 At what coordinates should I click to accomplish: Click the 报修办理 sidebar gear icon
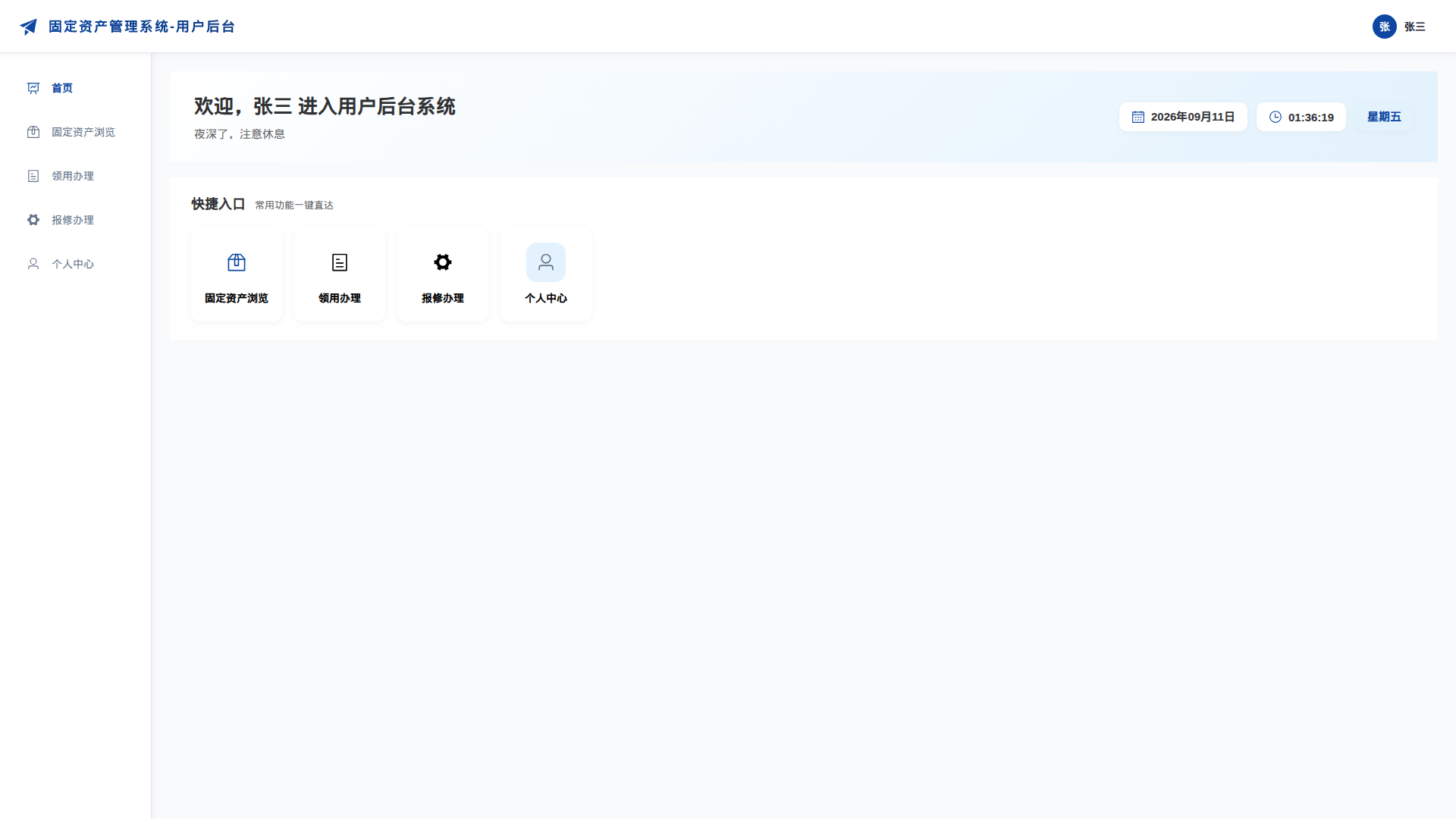33,220
